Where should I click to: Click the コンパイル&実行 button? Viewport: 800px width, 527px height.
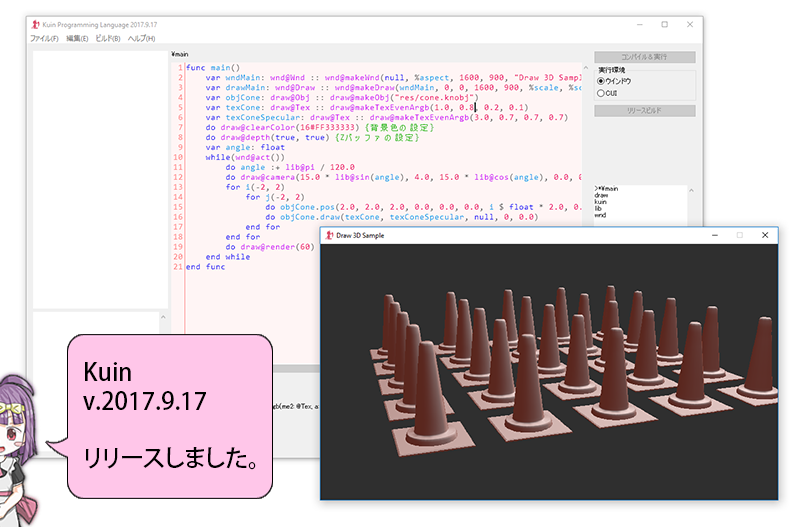(644, 57)
